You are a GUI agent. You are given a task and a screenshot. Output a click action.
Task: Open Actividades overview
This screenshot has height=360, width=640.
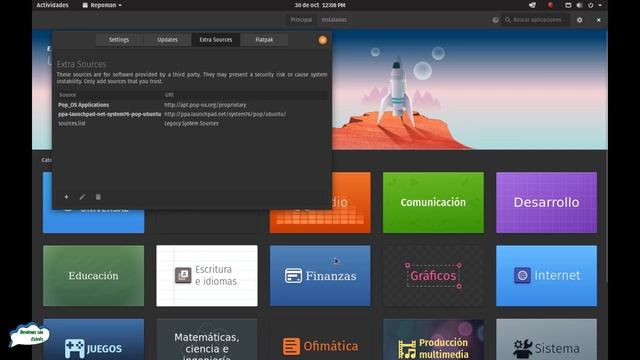[x=52, y=5]
